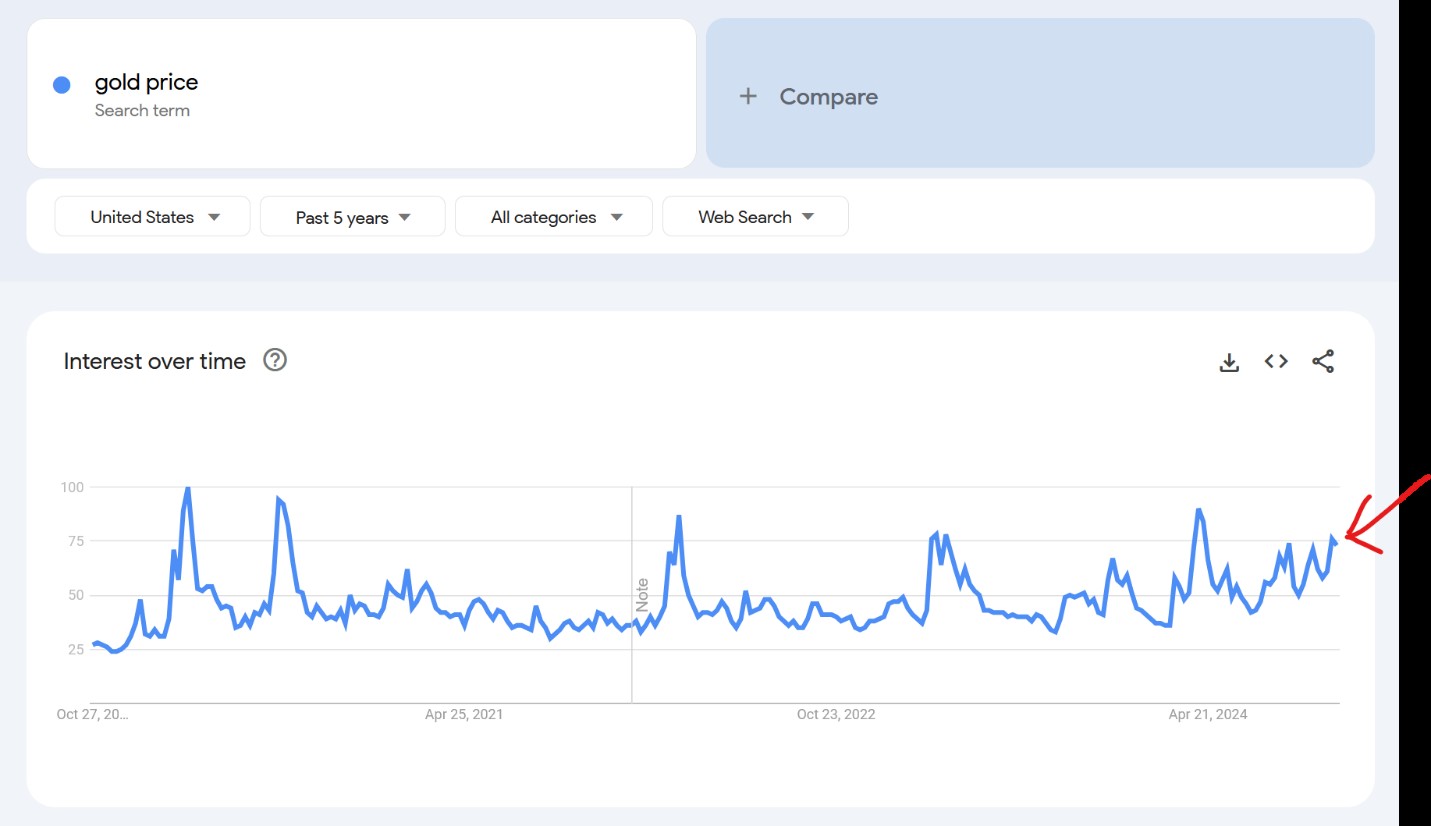
Task: Expand the Past 5 years dropdown
Action: (352, 217)
